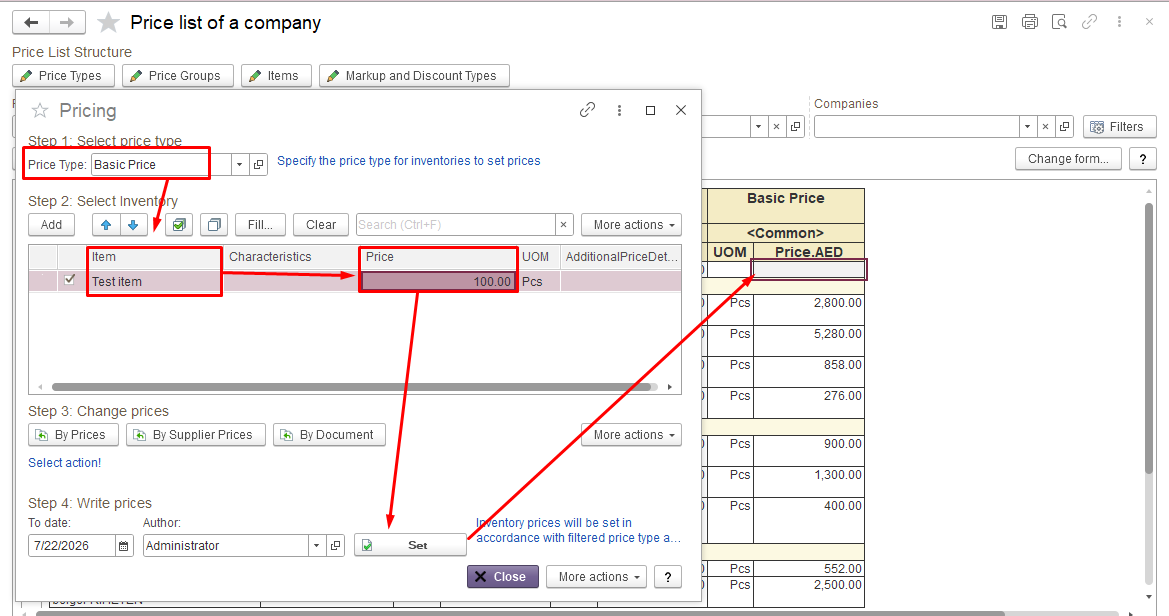
Task: Move inventory row up with blue arrow
Action: click(x=106, y=224)
